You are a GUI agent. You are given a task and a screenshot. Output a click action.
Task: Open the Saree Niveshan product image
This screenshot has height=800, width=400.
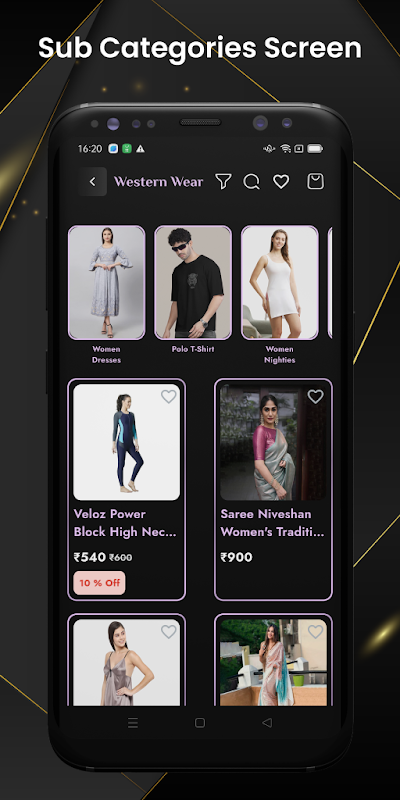click(273, 442)
